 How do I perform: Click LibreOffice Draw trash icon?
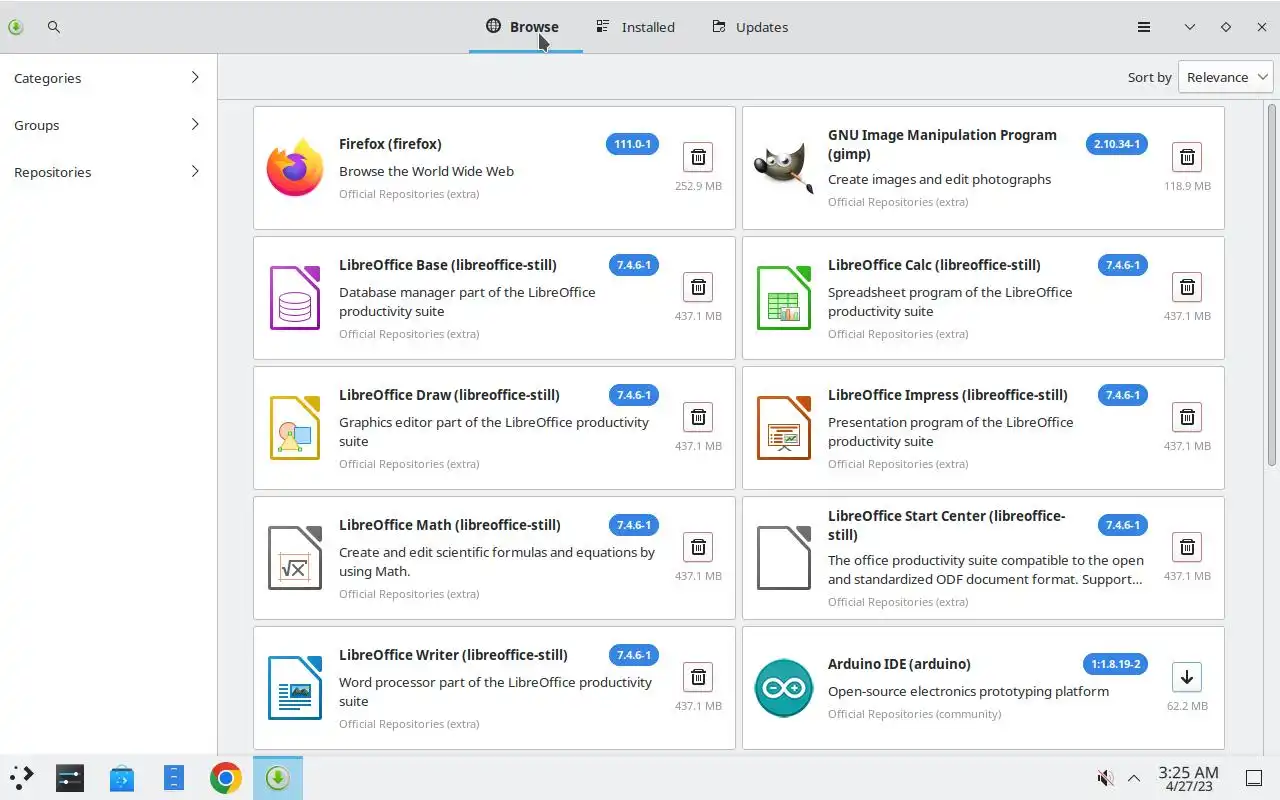pyautogui.click(x=698, y=417)
